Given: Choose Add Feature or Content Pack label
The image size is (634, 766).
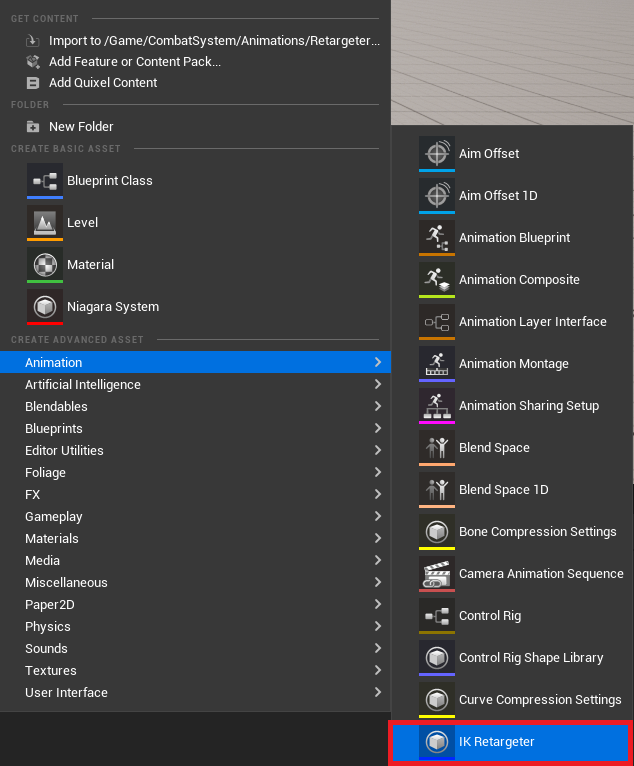Looking at the screenshot, I should (135, 62).
